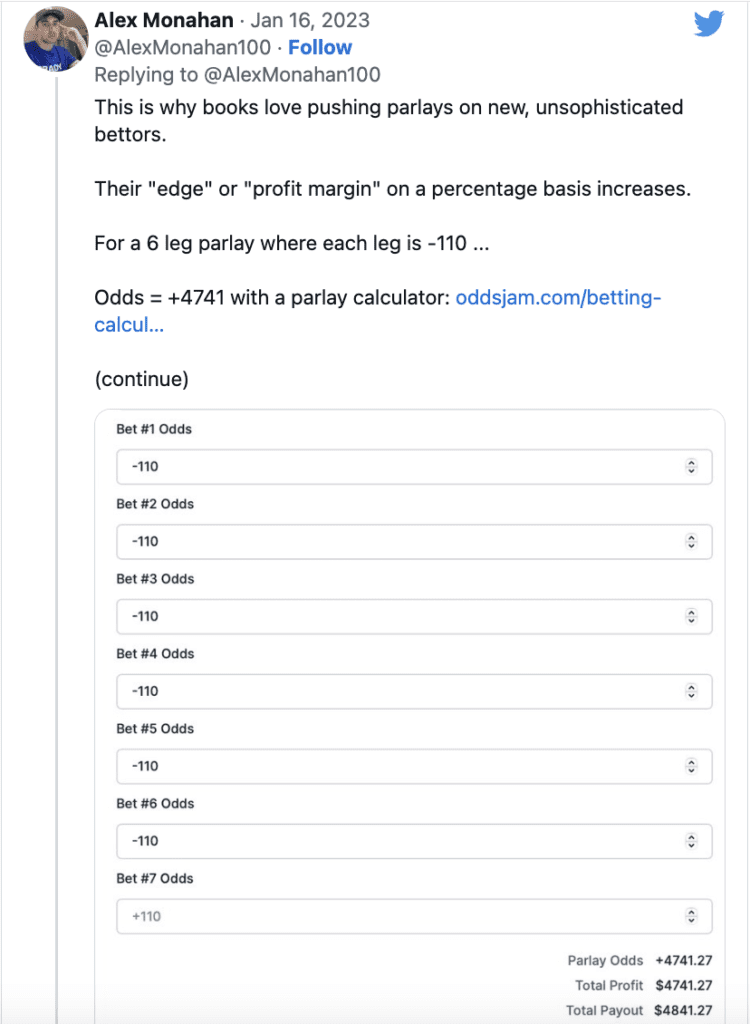Adjust the Bet #1 Odds stepper arrows

tap(691, 466)
